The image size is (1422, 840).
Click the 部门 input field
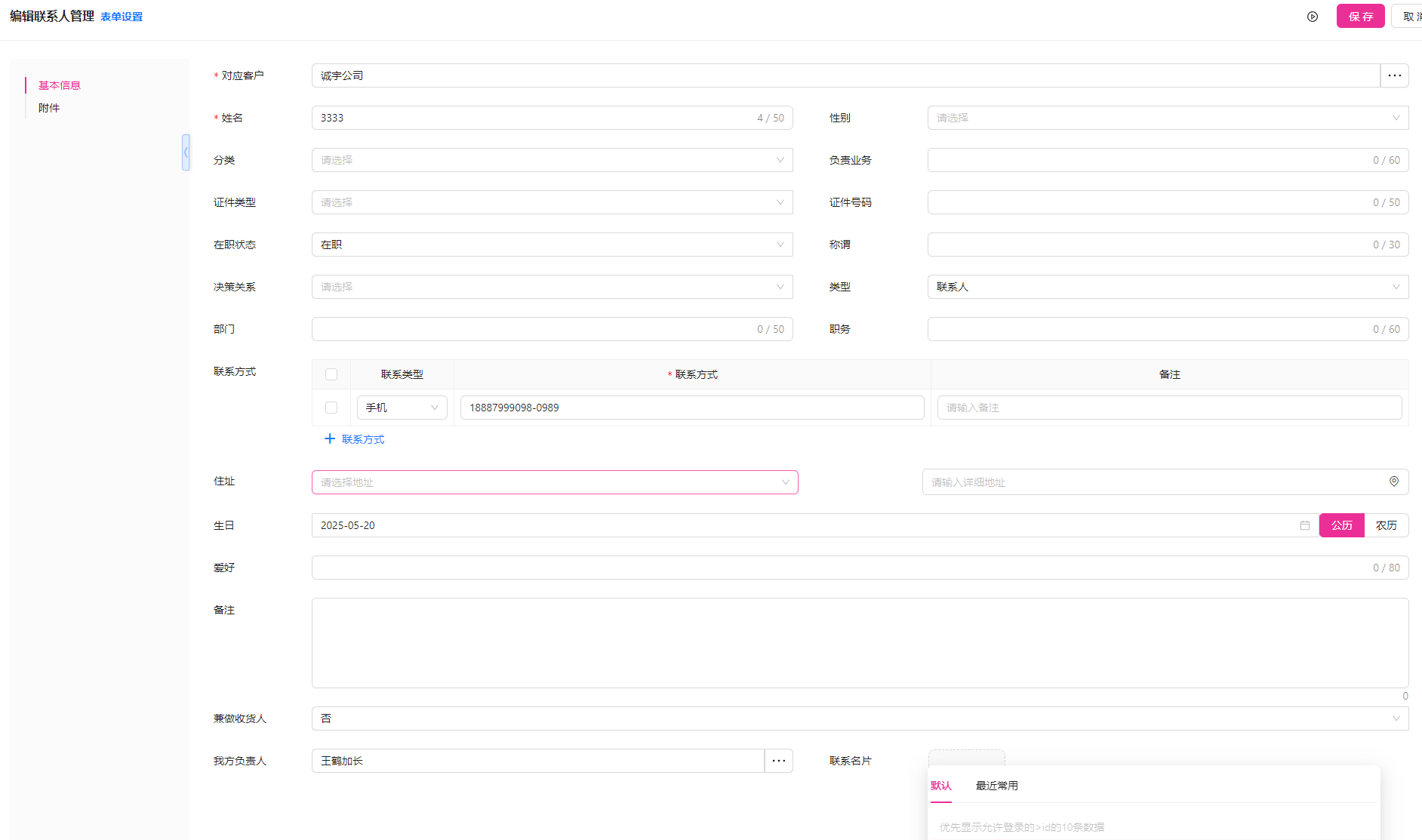[x=552, y=329]
